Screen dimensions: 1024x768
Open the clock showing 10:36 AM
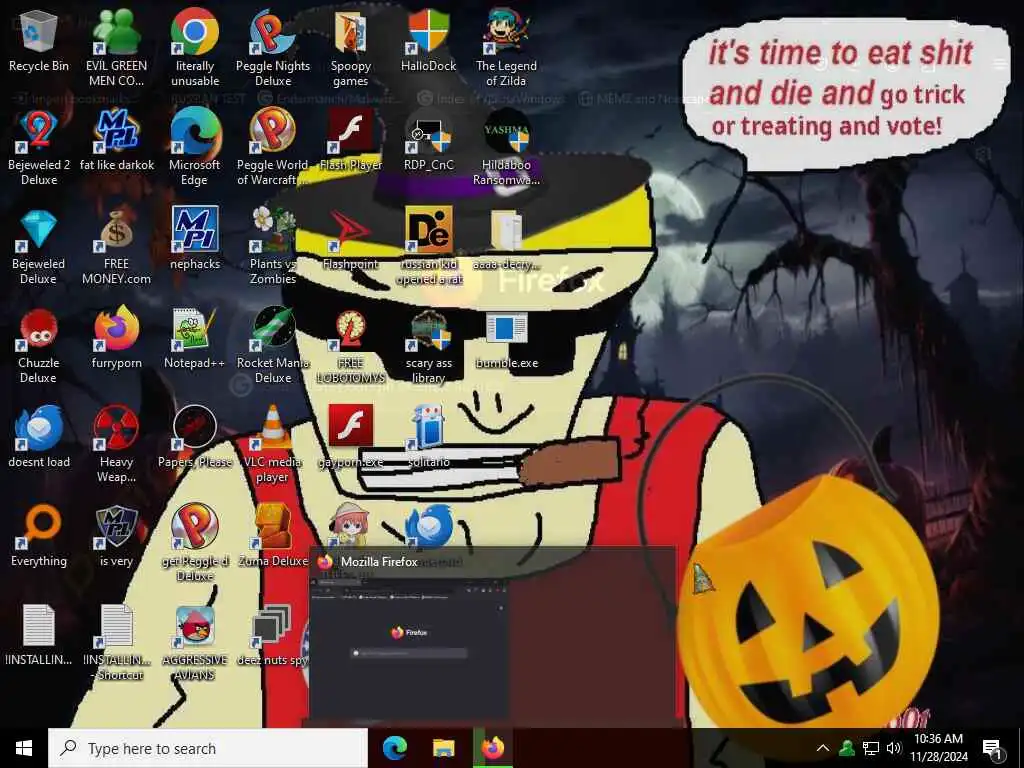(x=938, y=748)
